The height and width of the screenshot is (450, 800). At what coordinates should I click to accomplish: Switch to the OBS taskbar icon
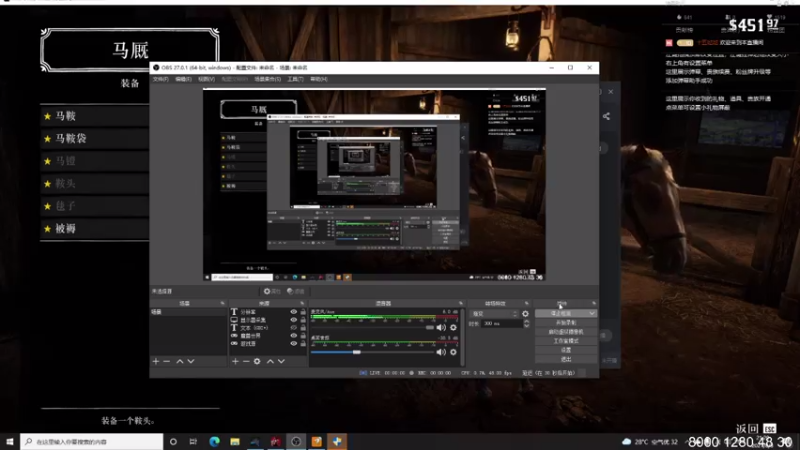296,441
